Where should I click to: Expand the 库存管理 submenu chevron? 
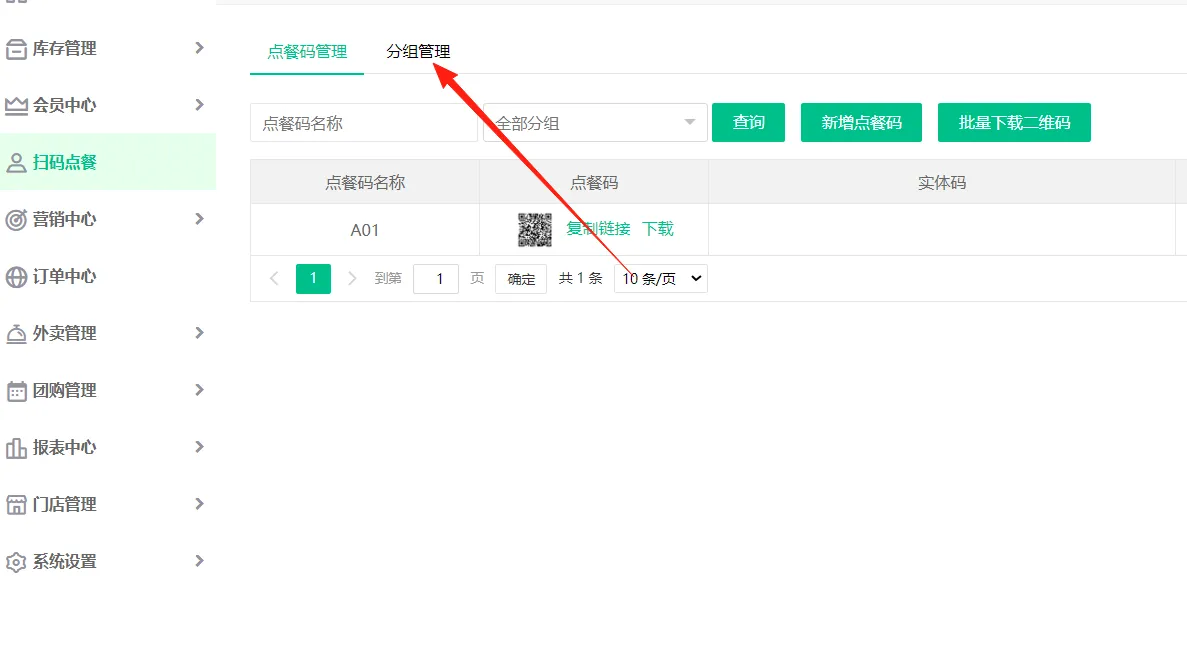[x=199, y=48]
